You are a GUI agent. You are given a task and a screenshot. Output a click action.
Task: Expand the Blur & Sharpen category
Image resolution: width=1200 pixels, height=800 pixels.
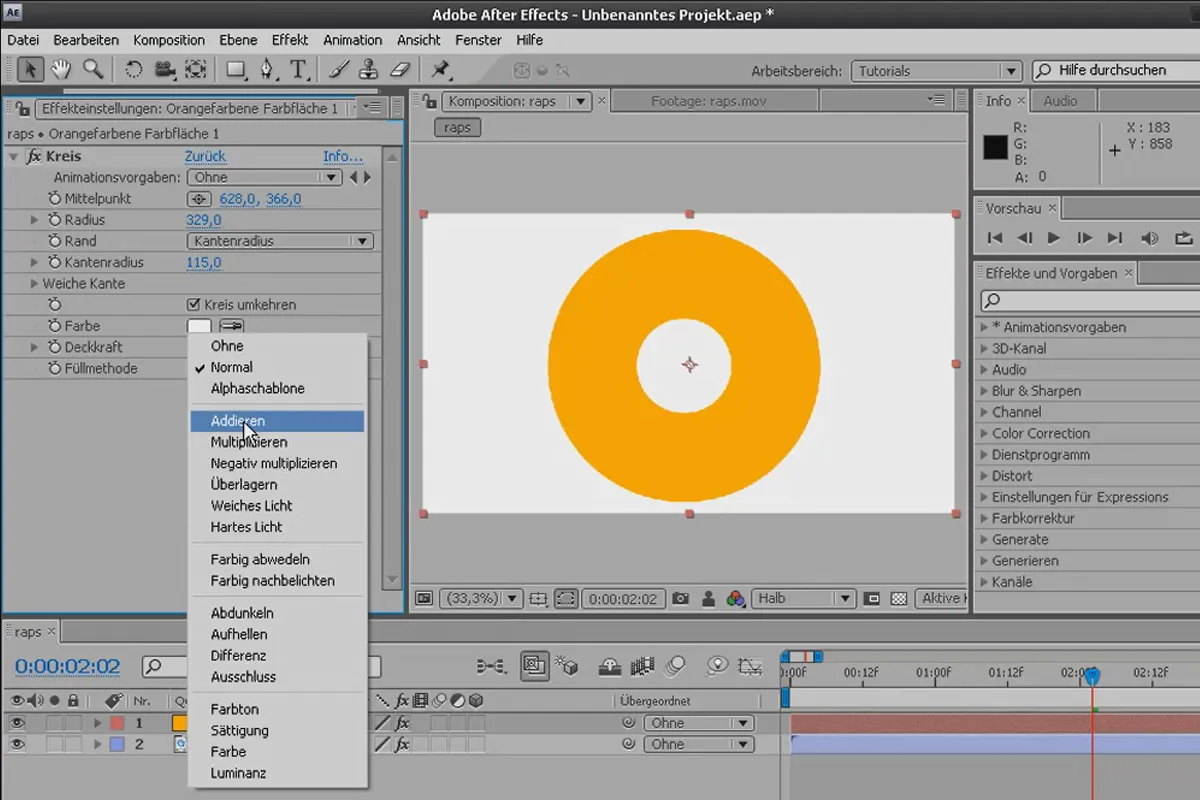tap(982, 391)
